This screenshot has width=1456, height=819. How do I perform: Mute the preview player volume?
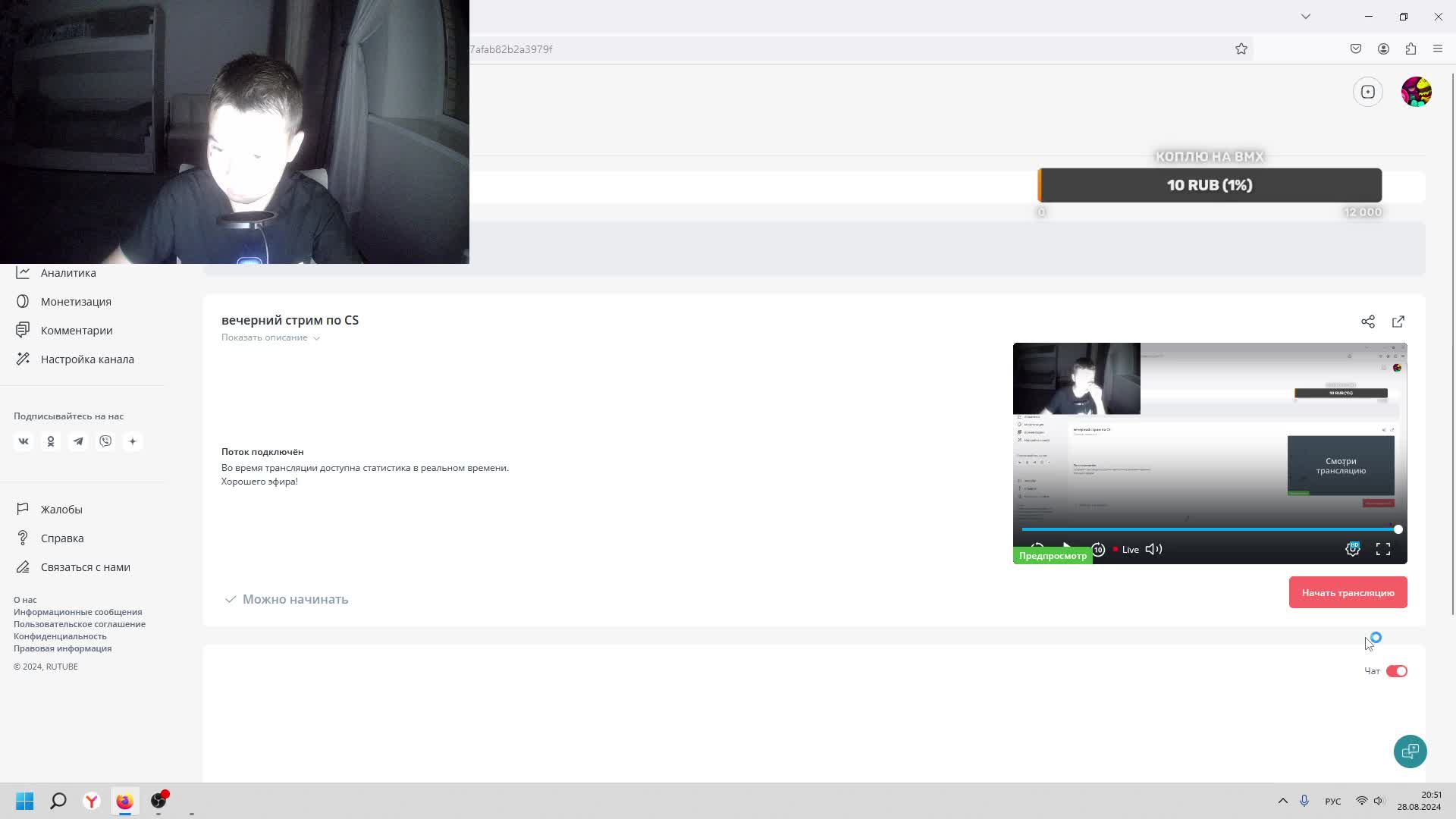click(x=1153, y=549)
